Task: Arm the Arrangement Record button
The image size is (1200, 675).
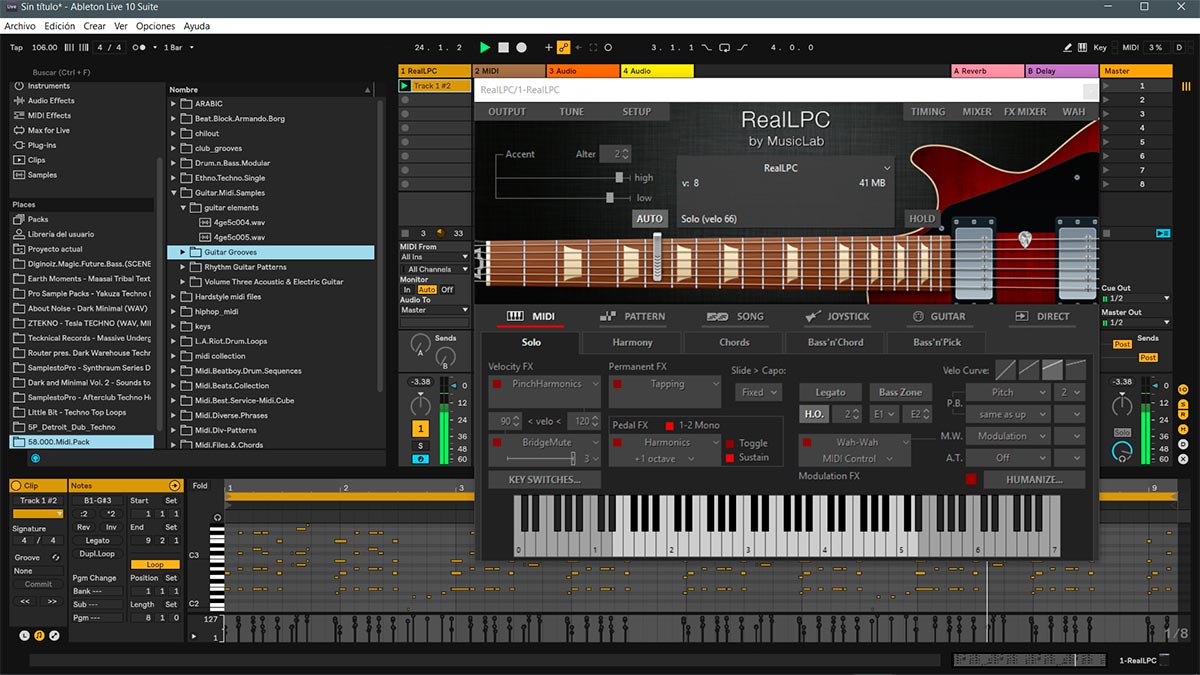Action: 523,47
